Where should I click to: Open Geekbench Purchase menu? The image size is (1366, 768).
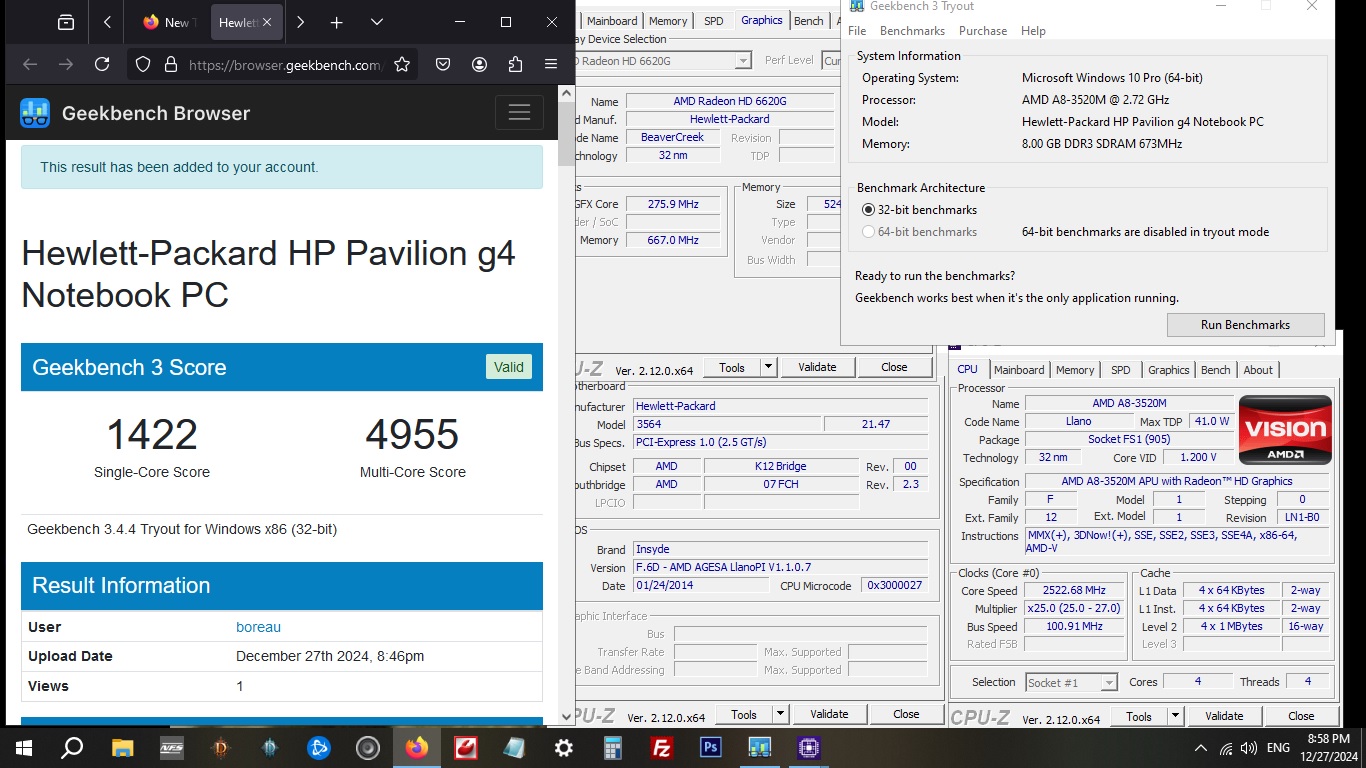tap(983, 31)
